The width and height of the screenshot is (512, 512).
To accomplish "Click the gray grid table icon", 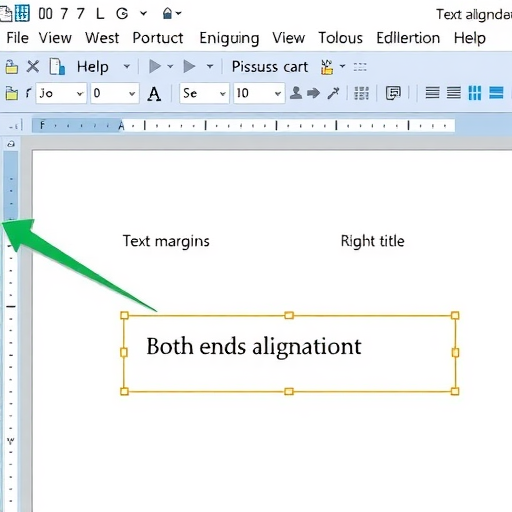I will pyautogui.click(x=361, y=93).
